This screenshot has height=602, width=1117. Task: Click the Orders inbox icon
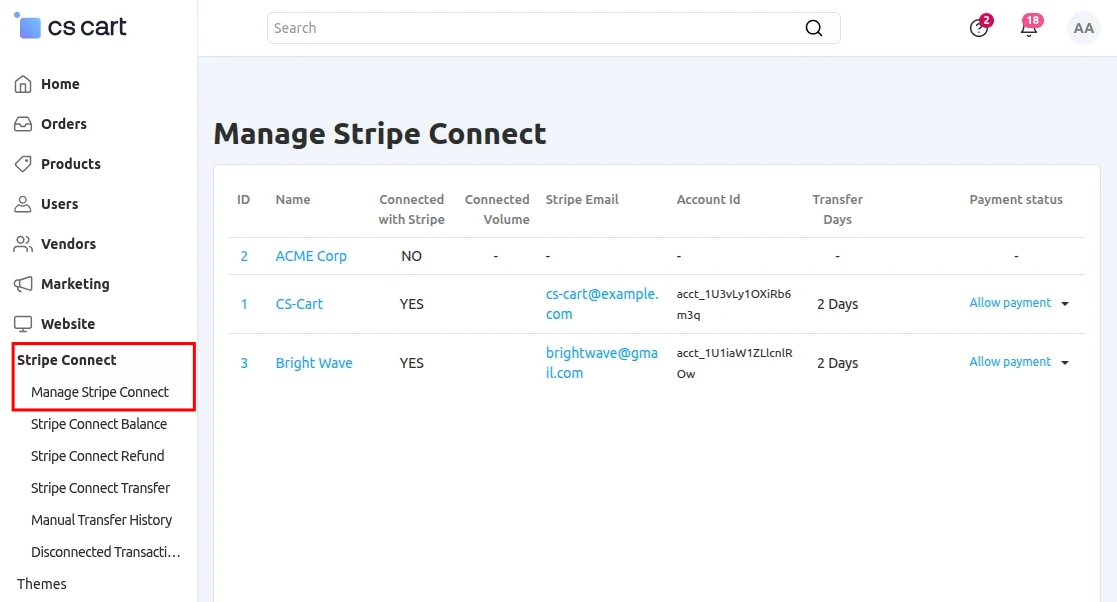pyautogui.click(x=23, y=124)
